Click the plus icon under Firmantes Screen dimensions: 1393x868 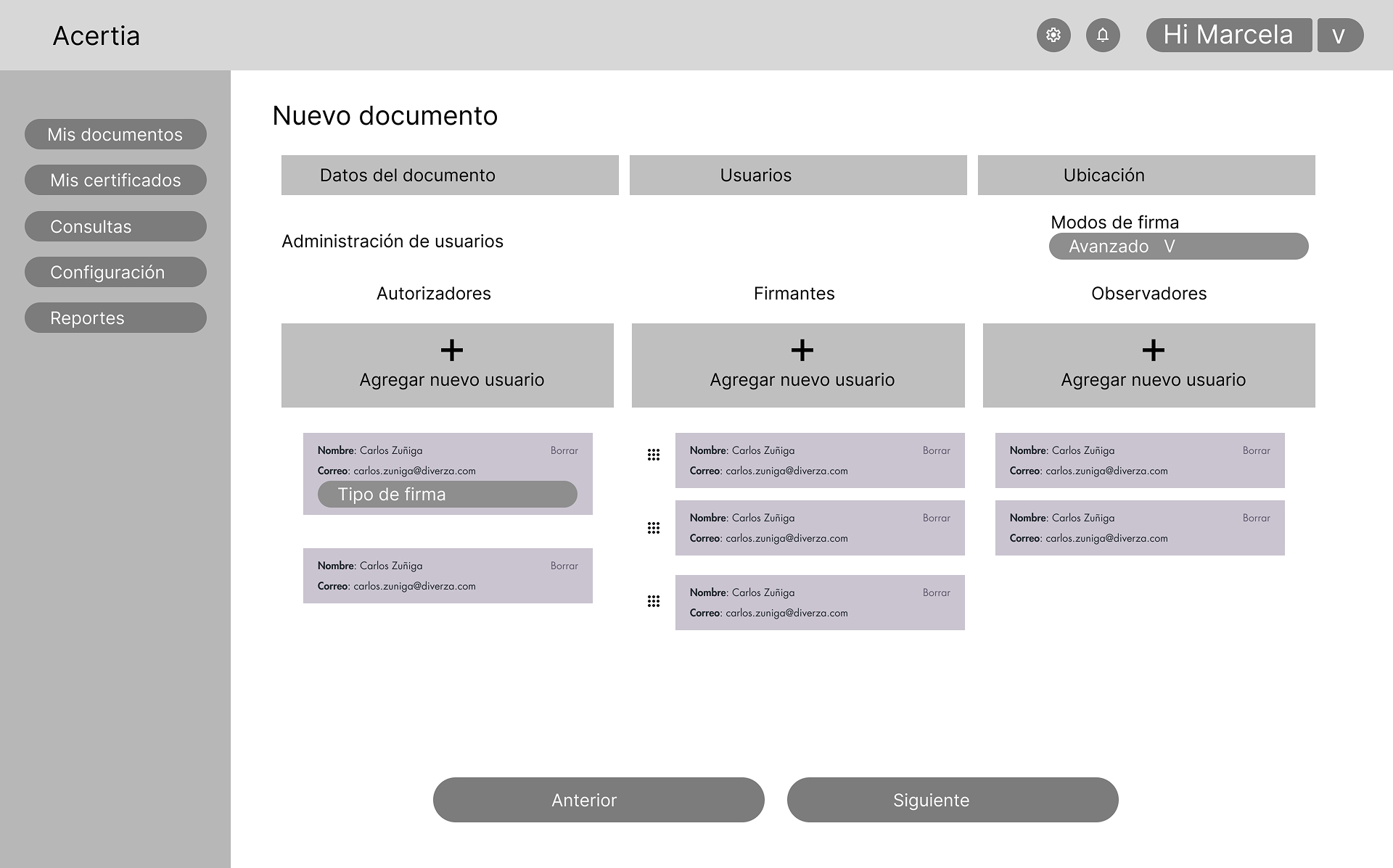[802, 350]
